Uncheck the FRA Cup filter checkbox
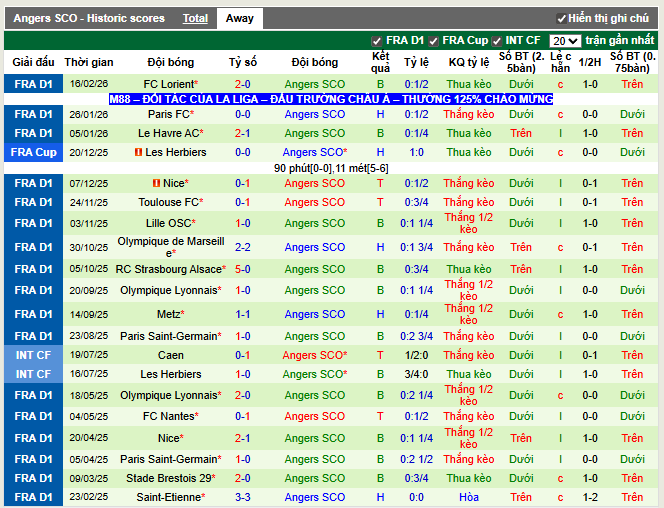This screenshot has height=508, width=664. coord(433,41)
